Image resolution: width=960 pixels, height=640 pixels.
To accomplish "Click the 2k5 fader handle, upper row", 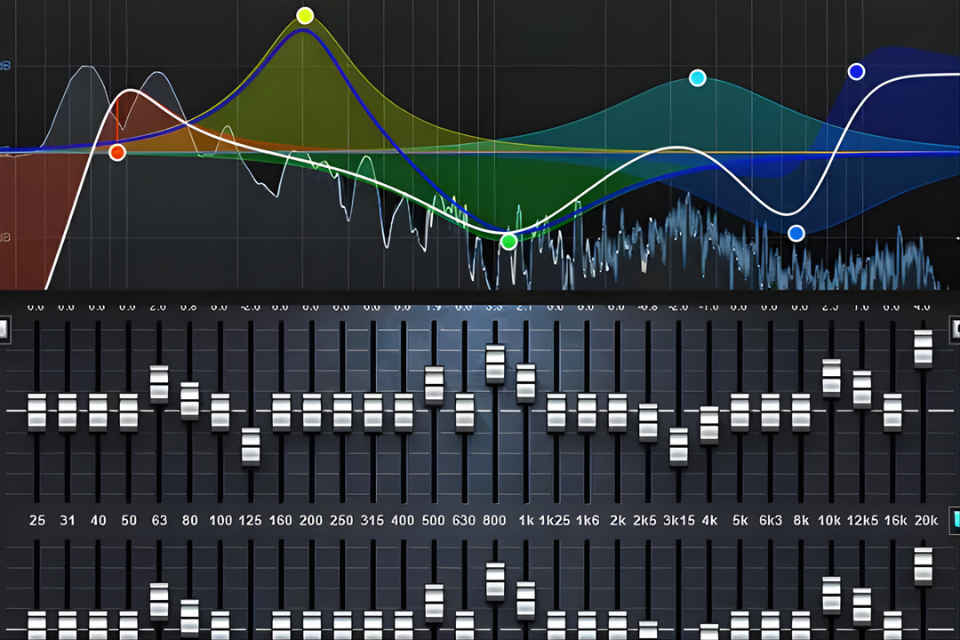I will click(x=648, y=422).
